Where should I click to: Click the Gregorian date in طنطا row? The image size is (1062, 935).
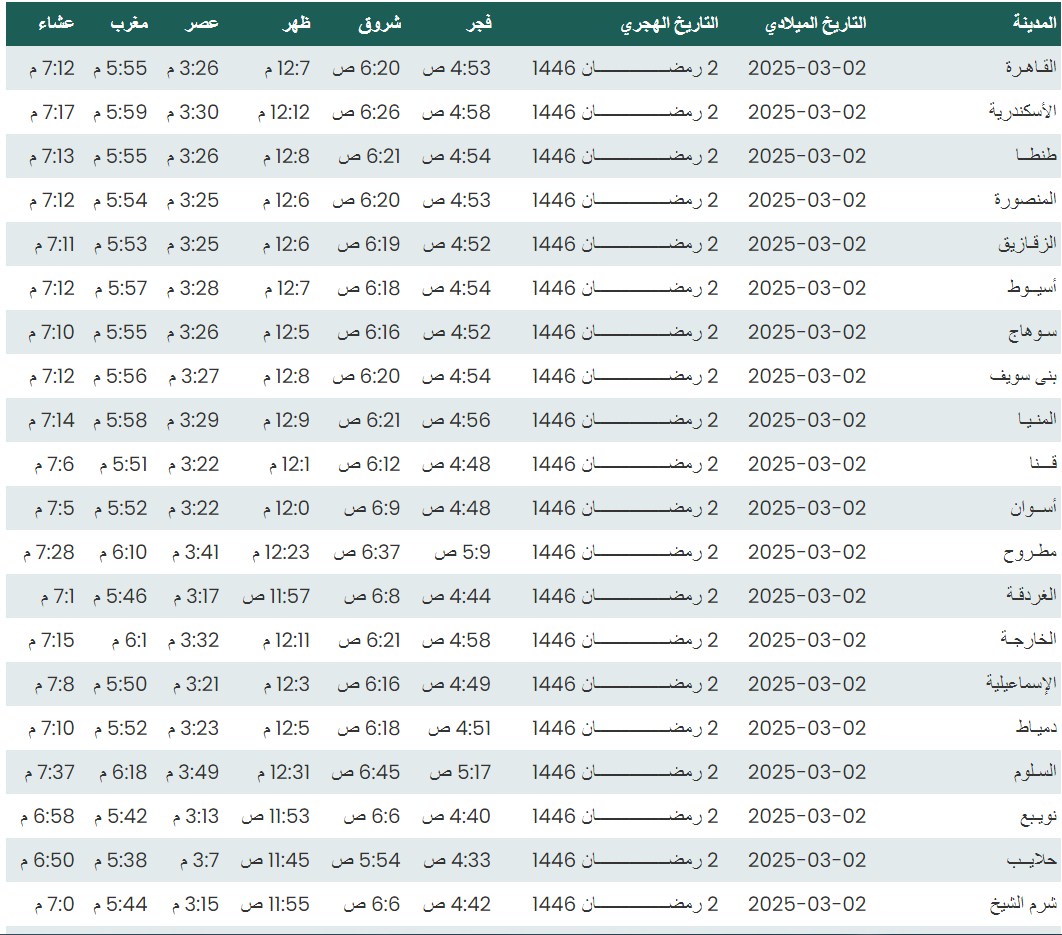click(x=806, y=156)
